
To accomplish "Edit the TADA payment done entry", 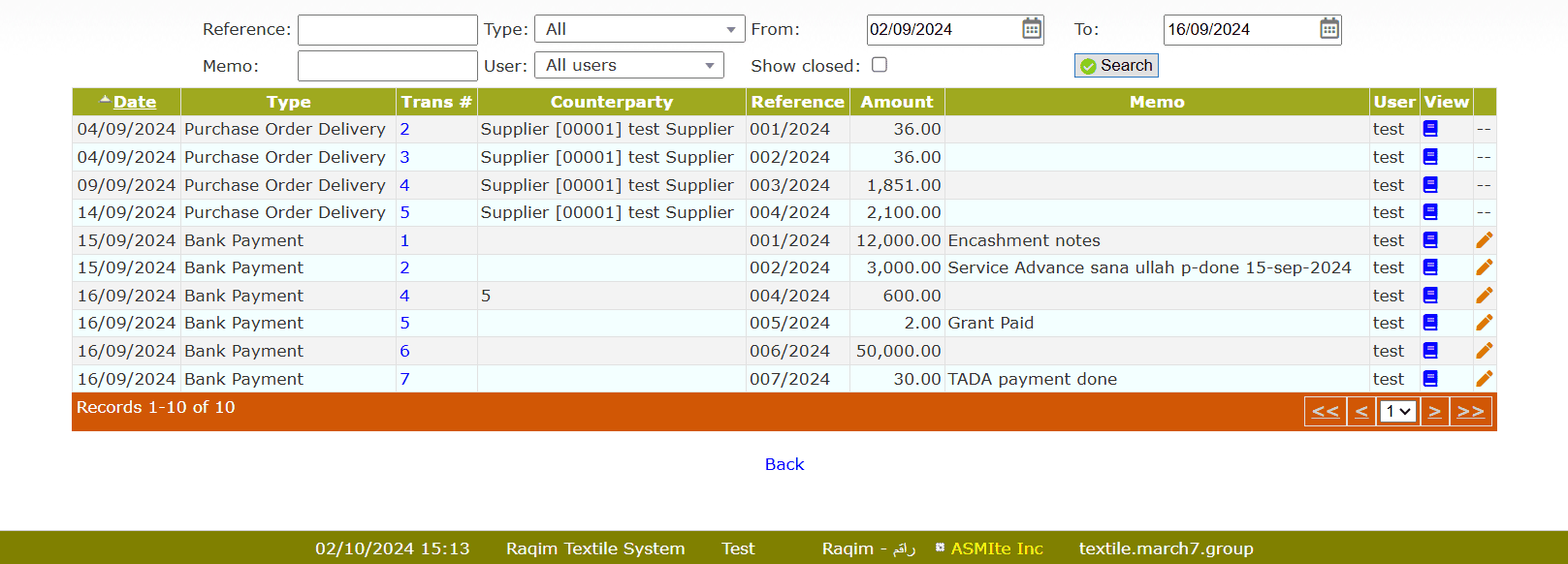I will point(1484,379).
